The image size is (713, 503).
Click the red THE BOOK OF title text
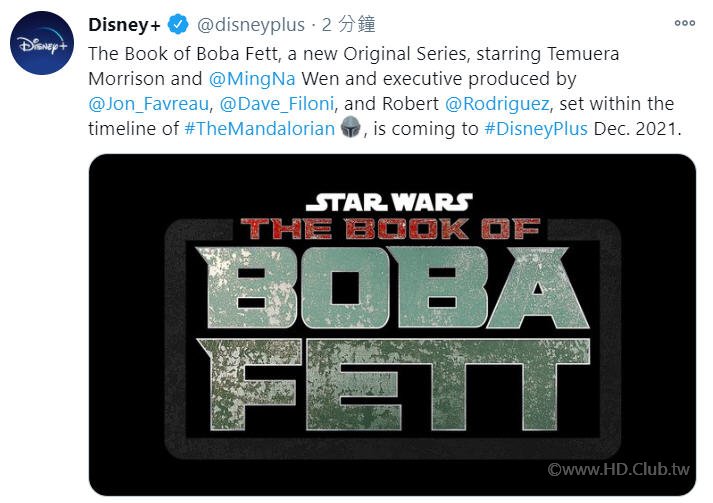390,229
